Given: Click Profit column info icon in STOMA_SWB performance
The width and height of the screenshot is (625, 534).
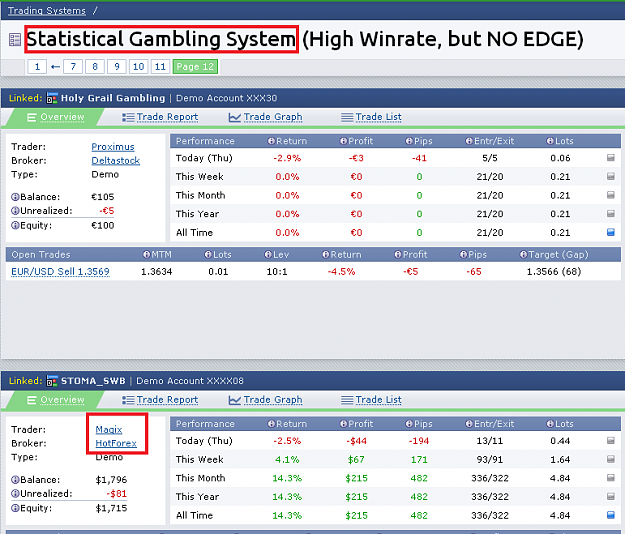Looking at the screenshot, I should 343,424.
